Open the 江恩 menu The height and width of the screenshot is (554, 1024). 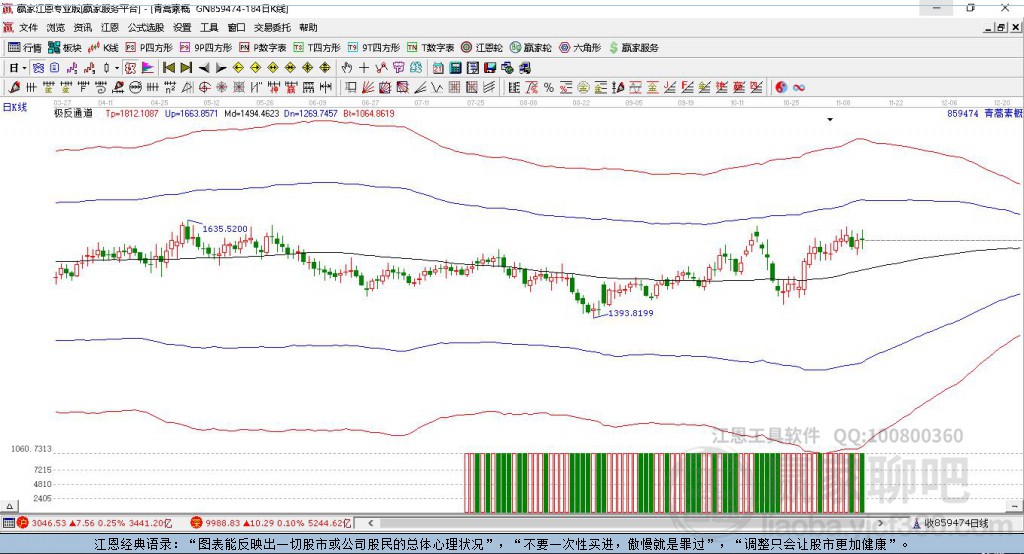click(x=110, y=28)
